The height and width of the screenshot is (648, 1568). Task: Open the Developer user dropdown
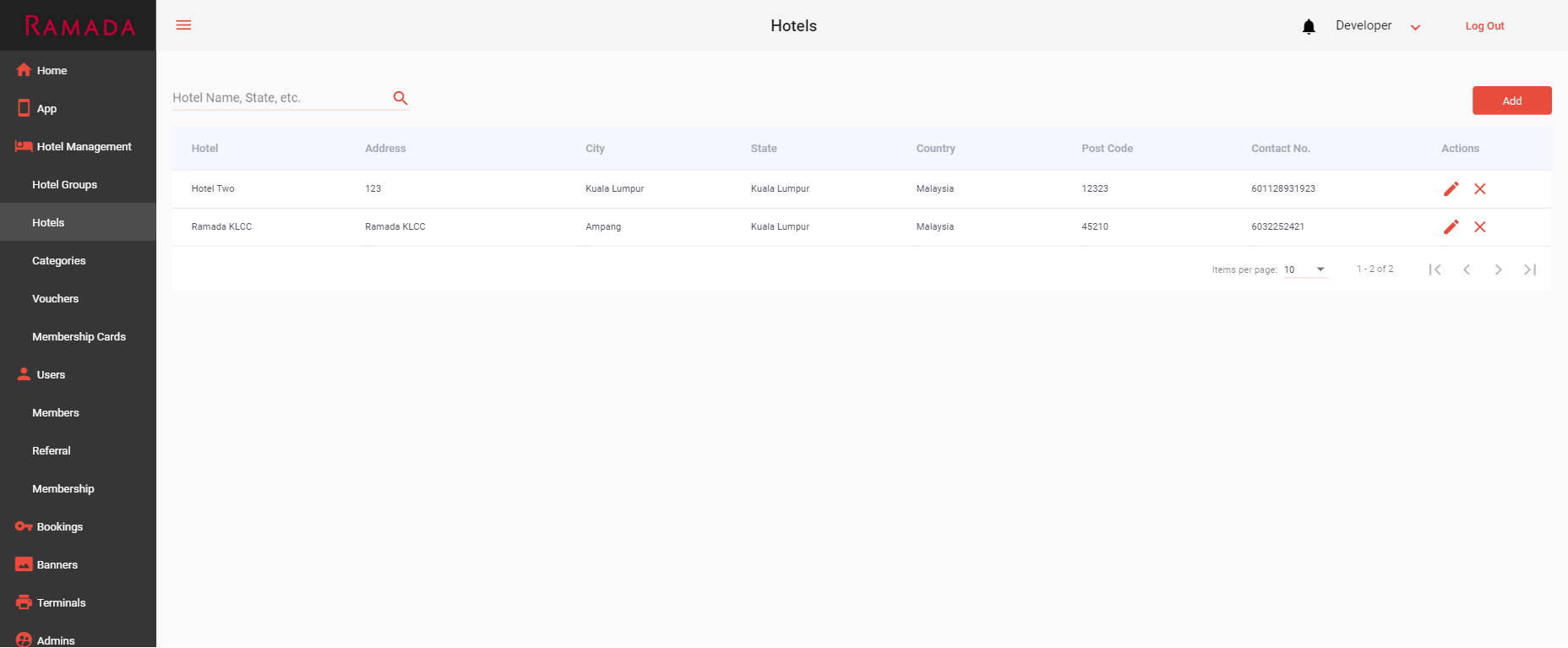1378,26
